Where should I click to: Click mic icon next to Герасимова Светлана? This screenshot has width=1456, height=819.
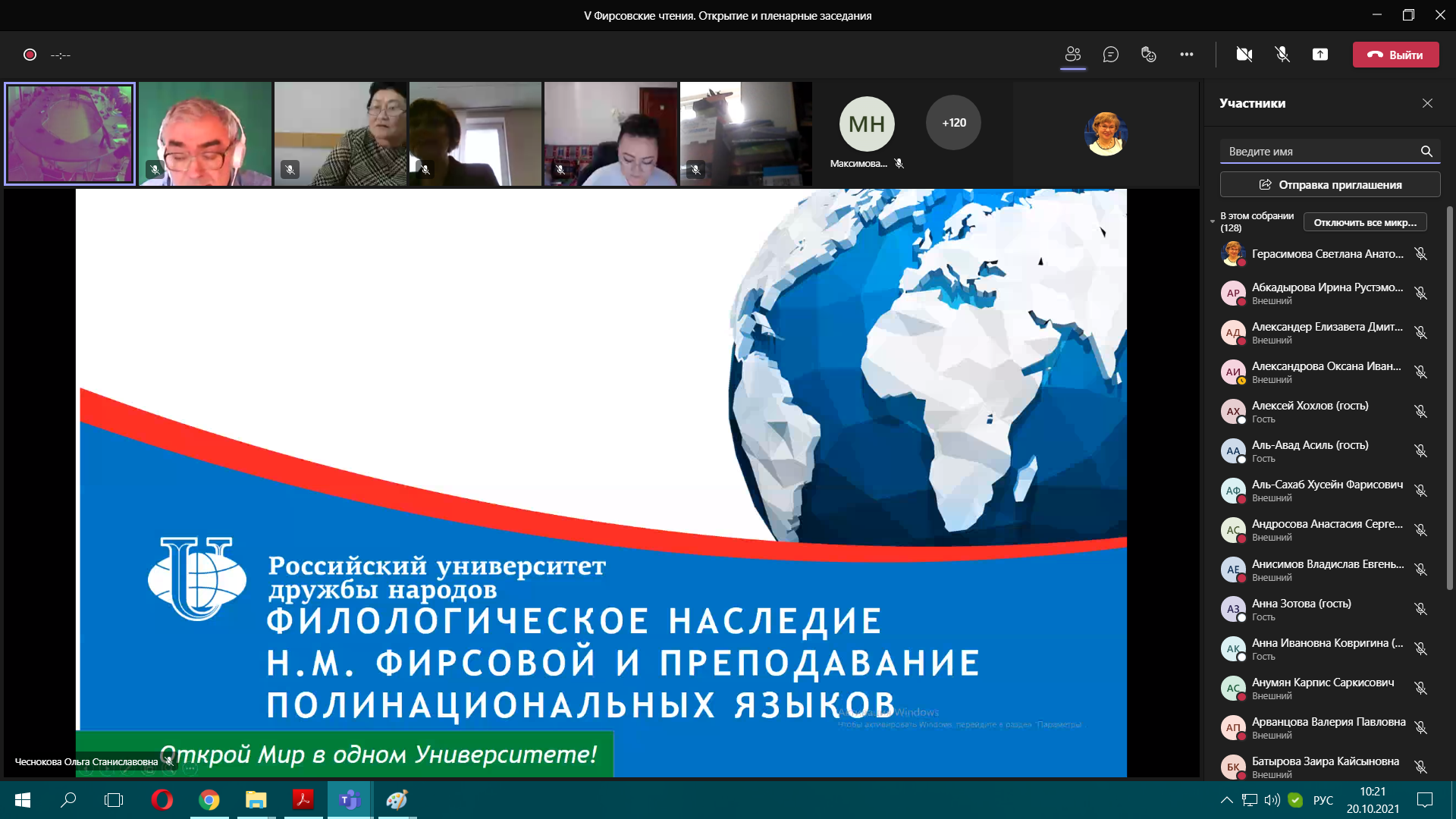1420,254
